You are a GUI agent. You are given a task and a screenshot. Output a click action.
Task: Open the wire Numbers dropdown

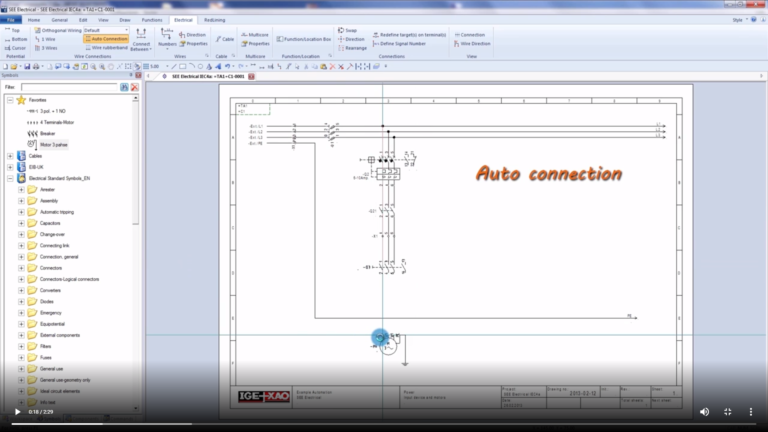(x=167, y=39)
